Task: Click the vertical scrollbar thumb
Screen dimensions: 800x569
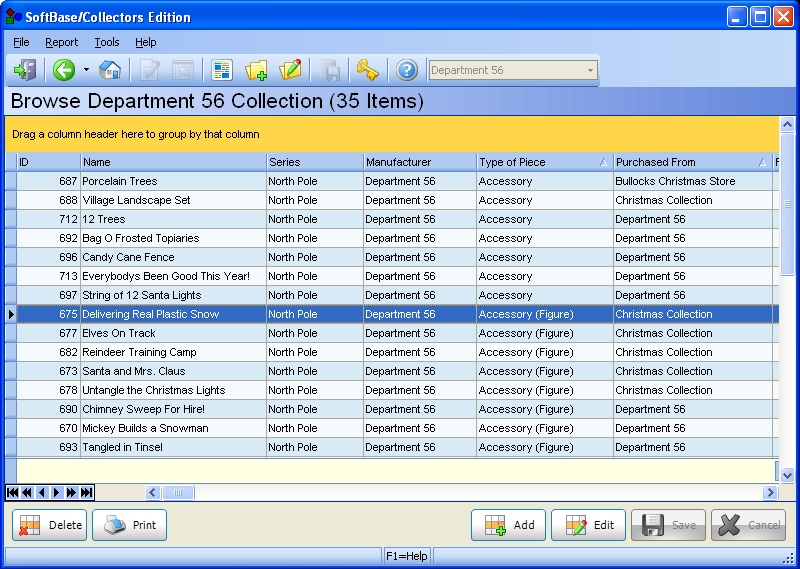Action: coord(787,204)
